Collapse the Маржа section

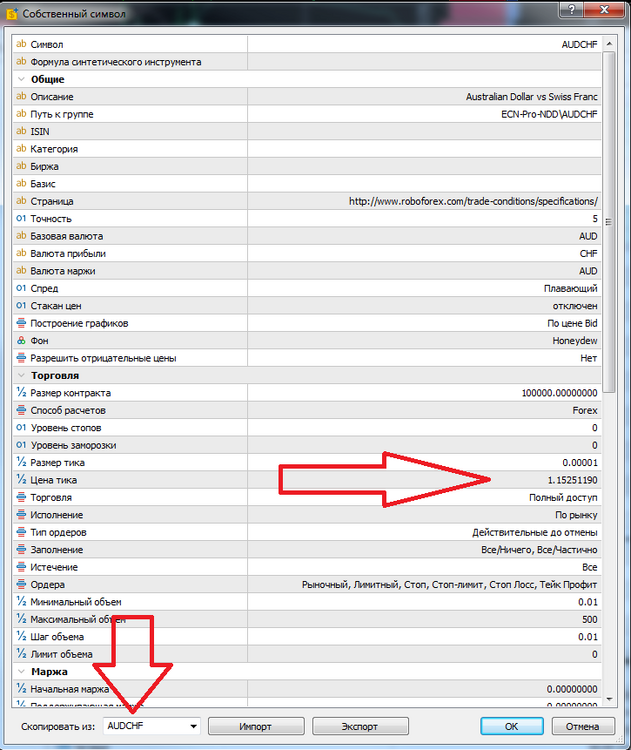tap(21, 671)
